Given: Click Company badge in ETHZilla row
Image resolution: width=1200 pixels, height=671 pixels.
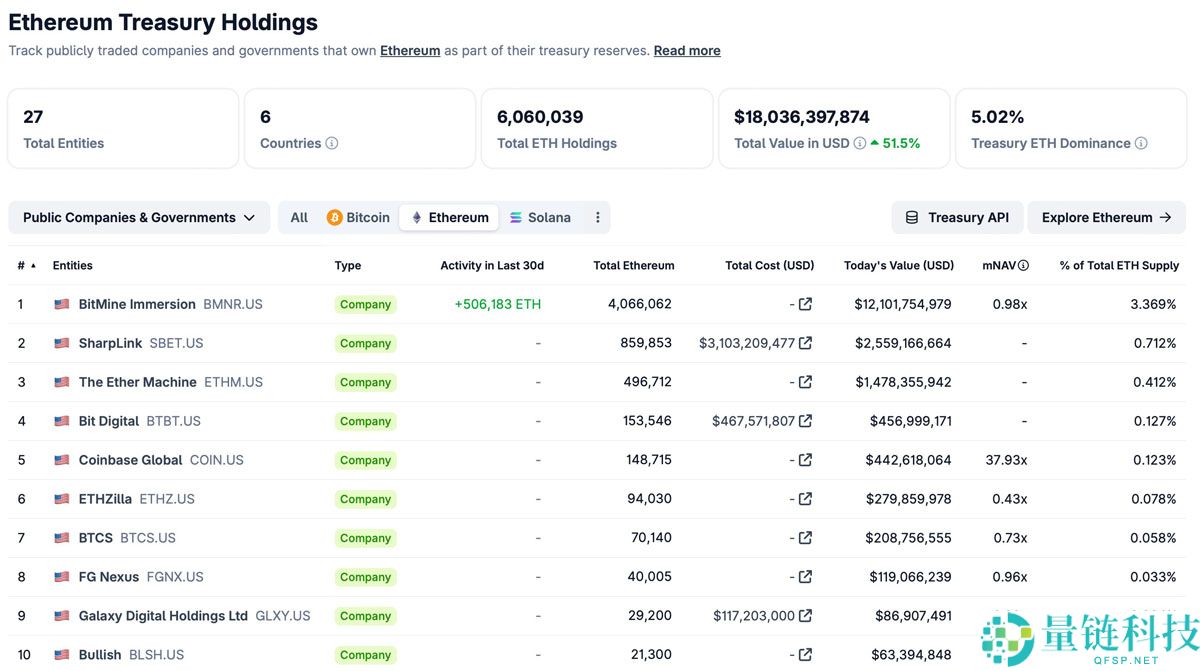Looking at the screenshot, I should (365, 499).
